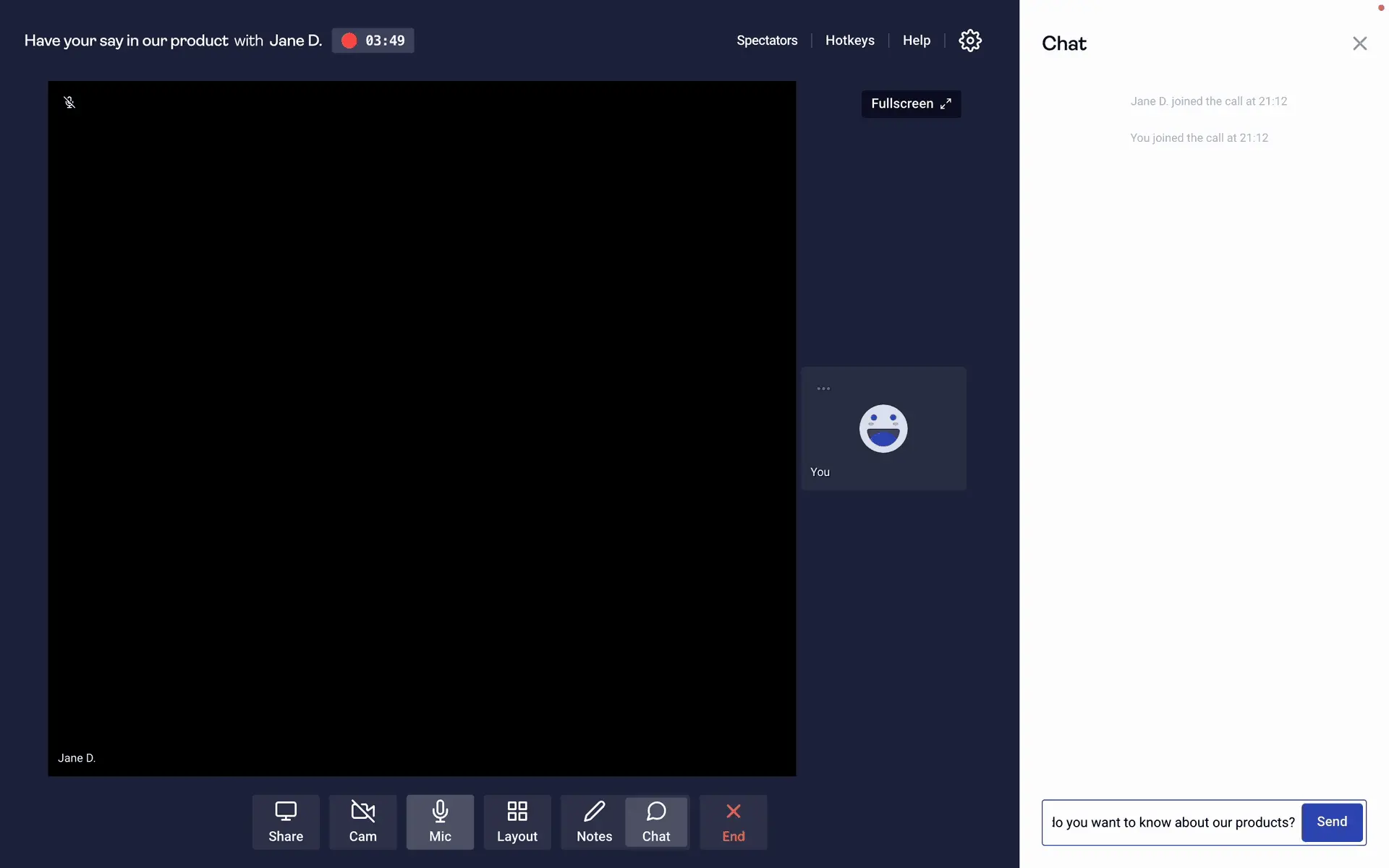
Task: Open the Notes pencil tool
Action: point(594,822)
